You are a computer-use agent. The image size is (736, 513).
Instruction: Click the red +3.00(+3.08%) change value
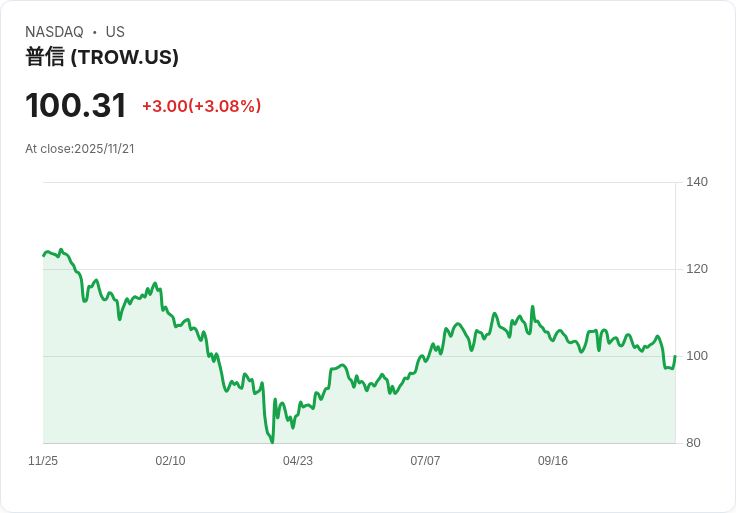(x=201, y=106)
